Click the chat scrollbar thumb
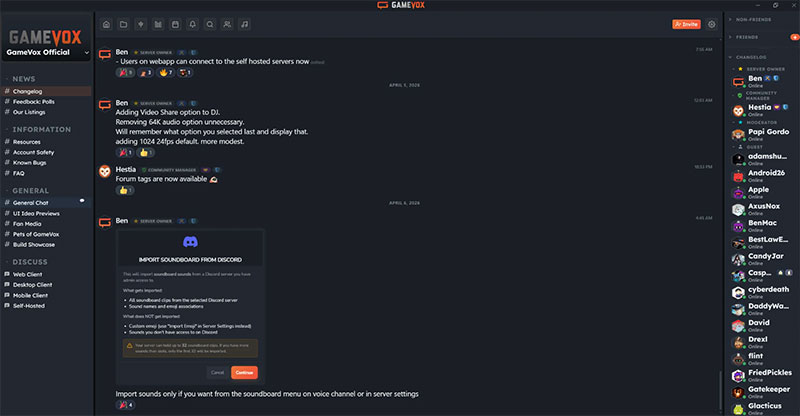The image size is (800, 416). [x=720, y=391]
